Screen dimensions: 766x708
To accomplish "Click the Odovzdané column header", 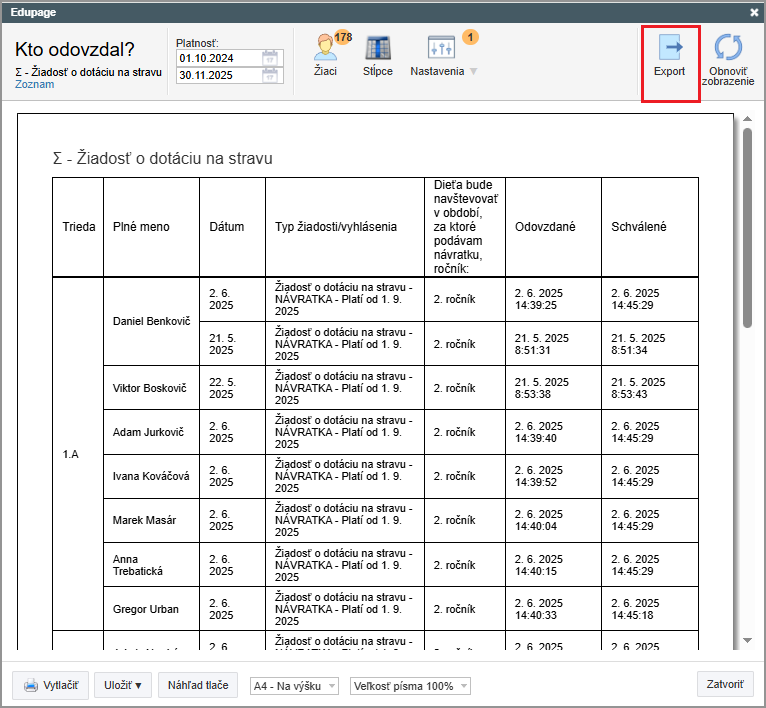I will 545,227.
